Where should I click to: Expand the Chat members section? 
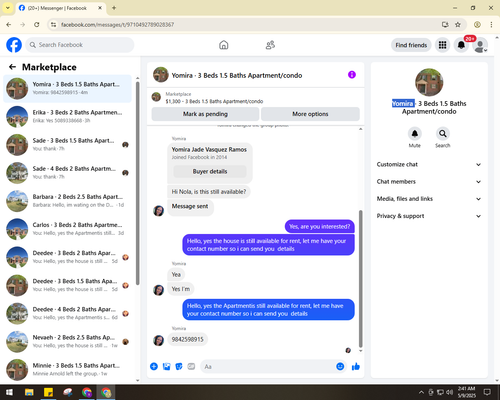pyautogui.click(x=429, y=182)
